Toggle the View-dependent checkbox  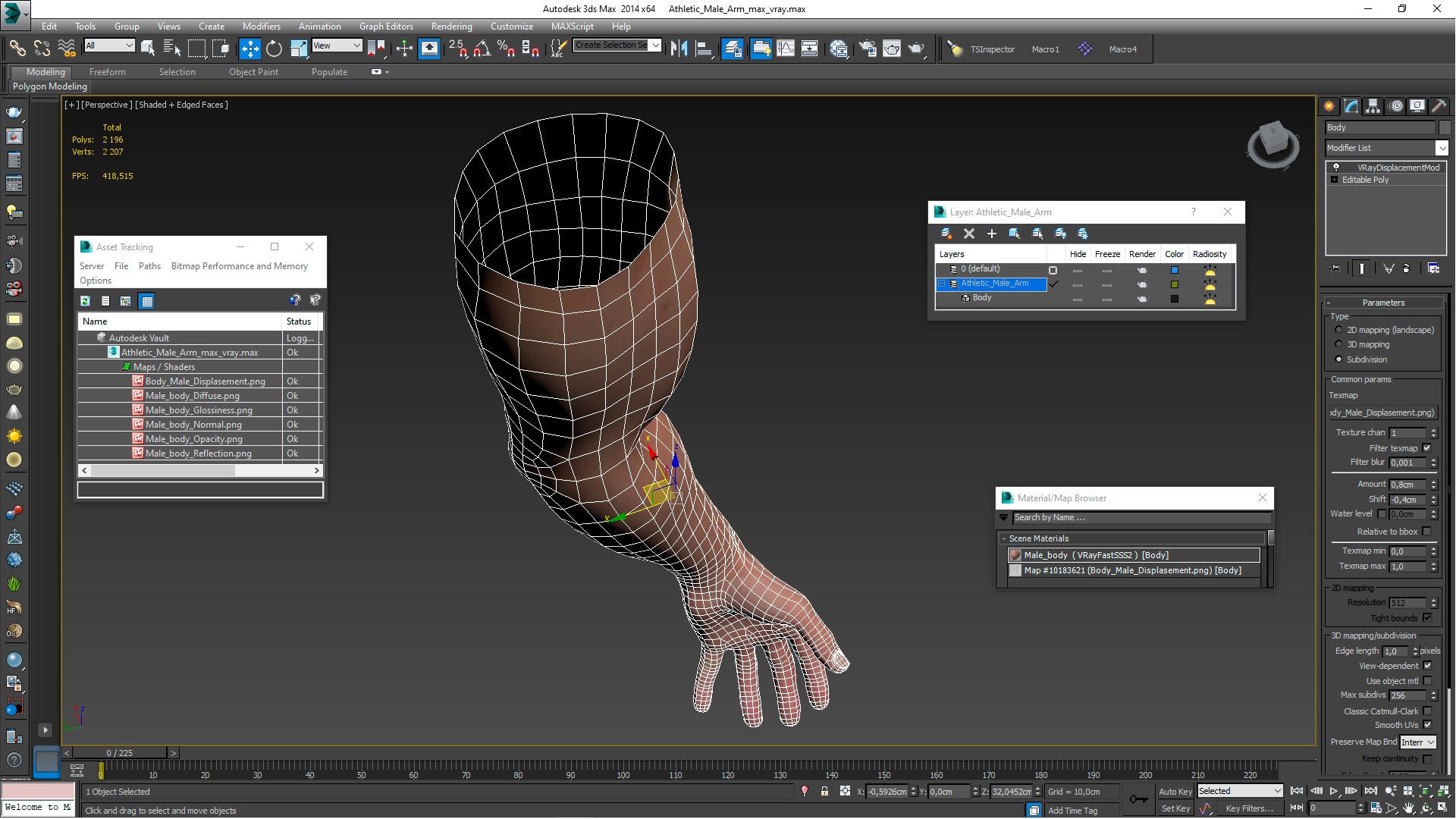click(1427, 666)
